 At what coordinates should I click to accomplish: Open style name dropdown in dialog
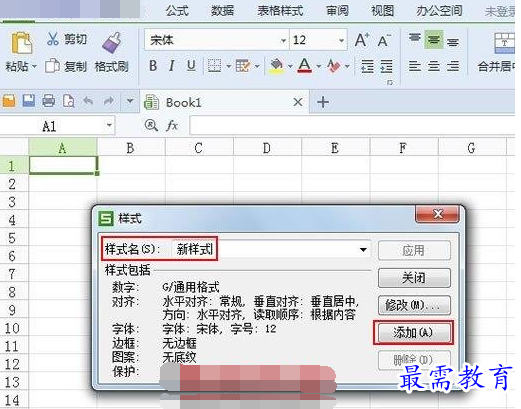tap(363, 249)
